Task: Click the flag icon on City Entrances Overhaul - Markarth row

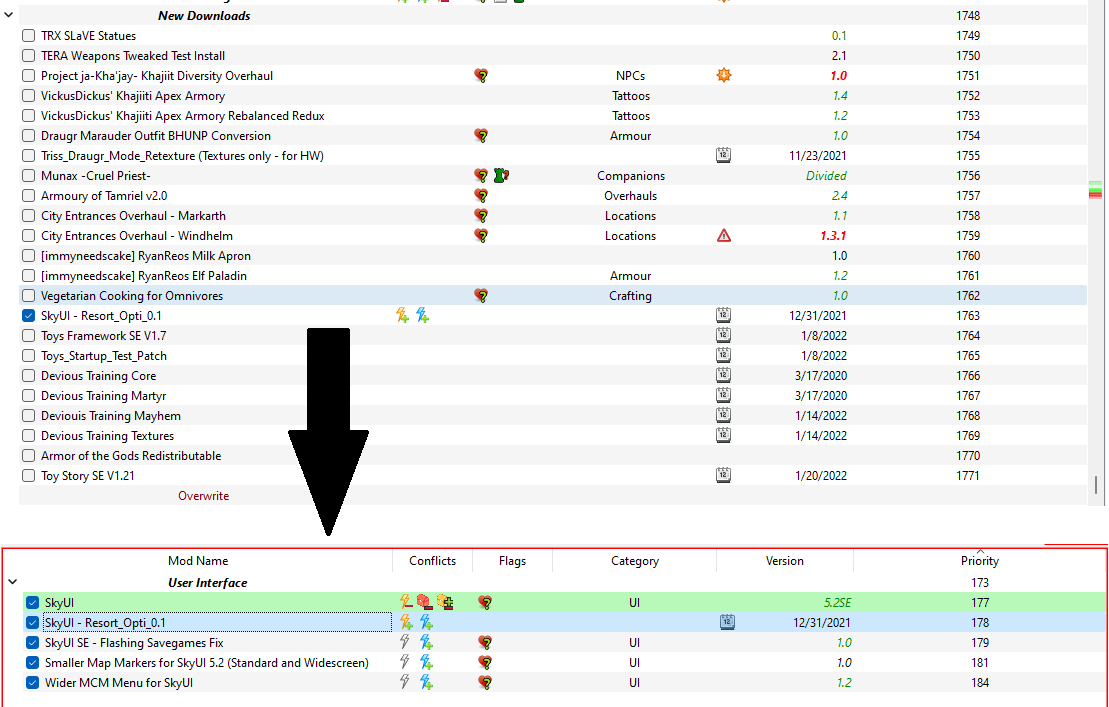Action: pyautogui.click(x=481, y=216)
